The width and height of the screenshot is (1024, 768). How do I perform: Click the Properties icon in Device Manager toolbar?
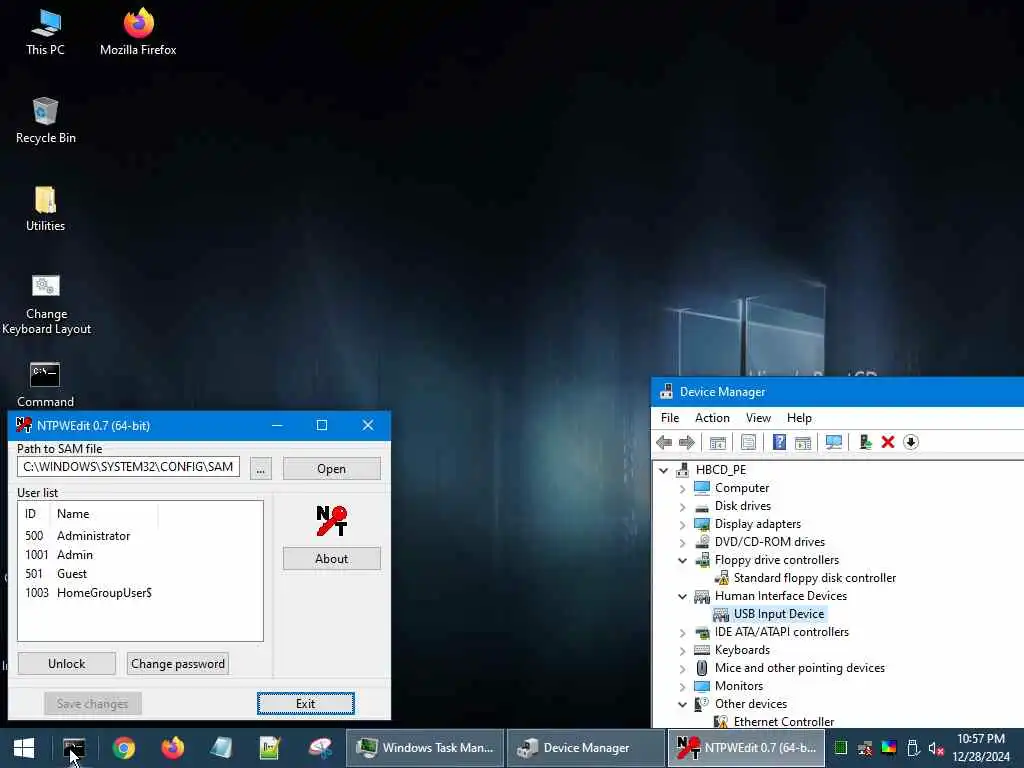(748, 442)
